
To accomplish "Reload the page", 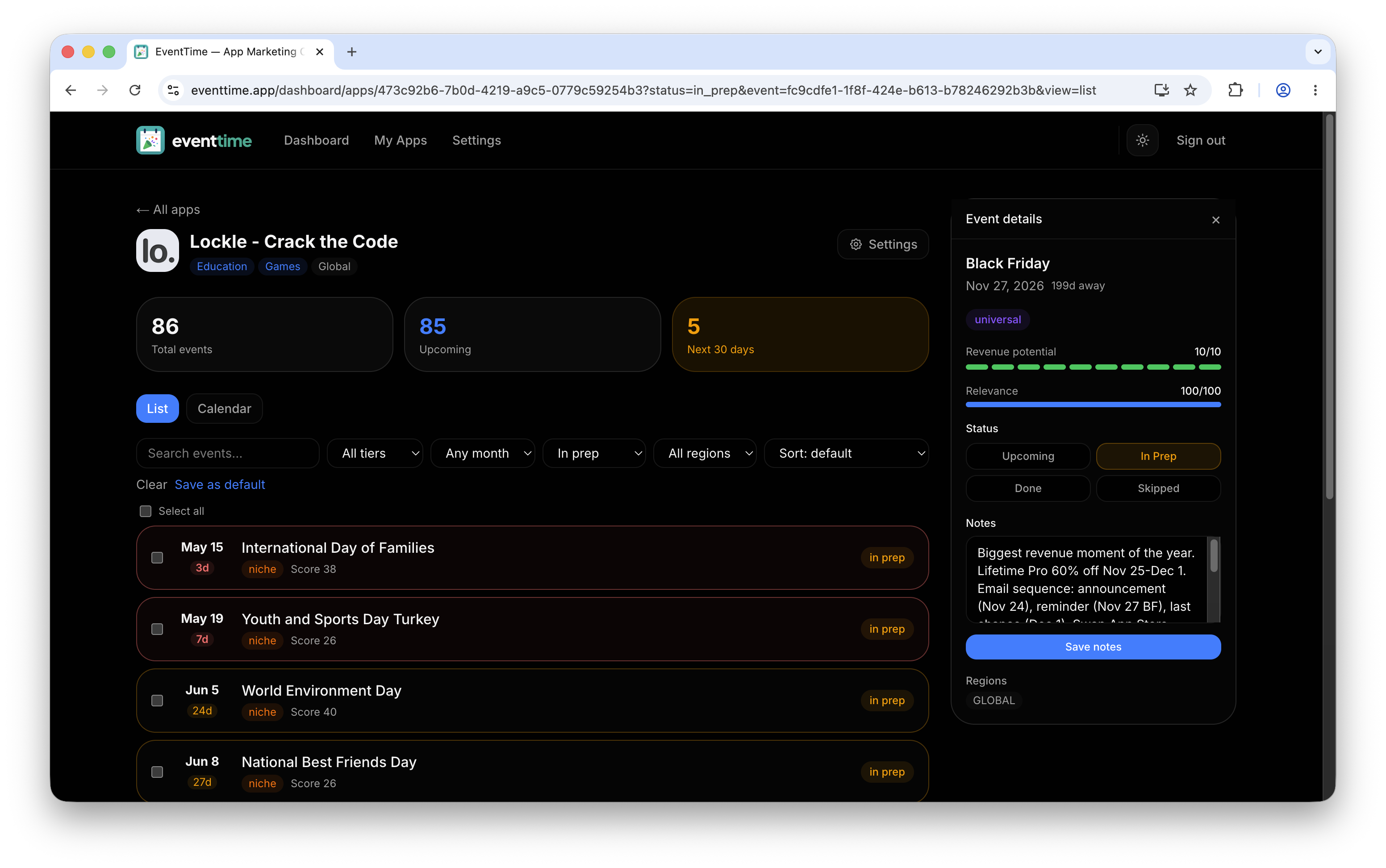I will click(x=135, y=90).
